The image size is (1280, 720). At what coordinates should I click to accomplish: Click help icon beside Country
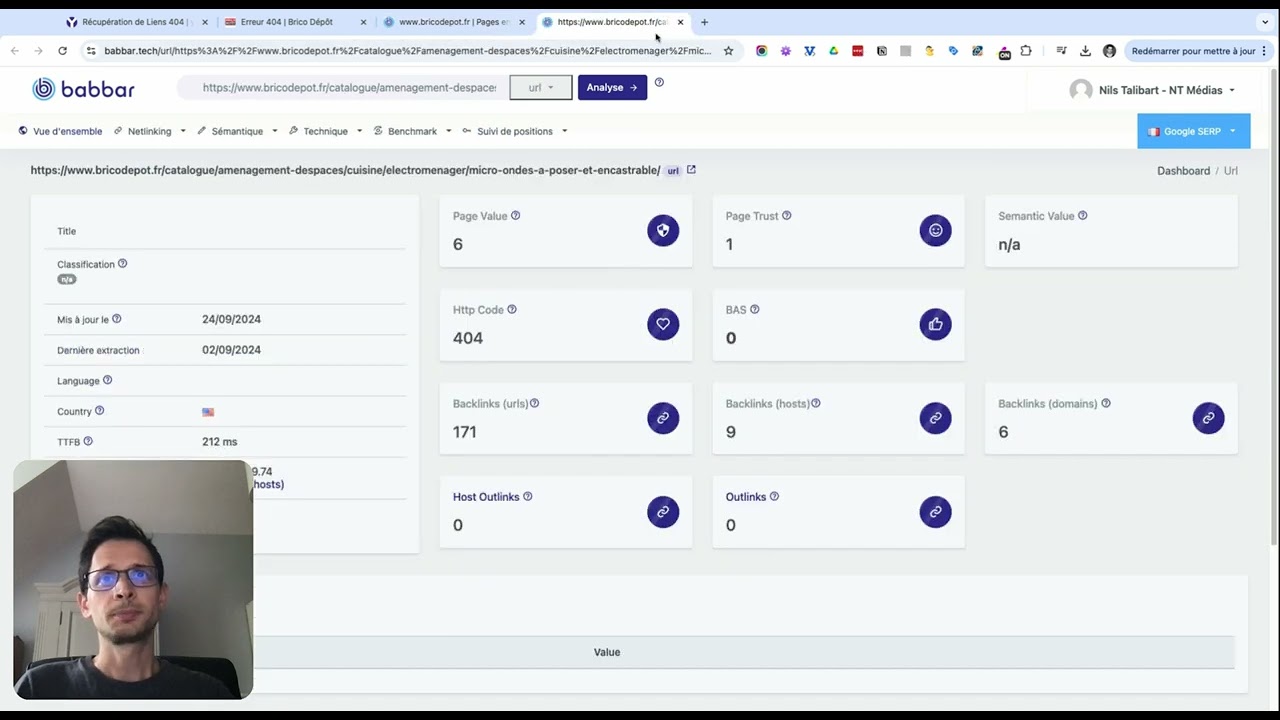point(99,411)
